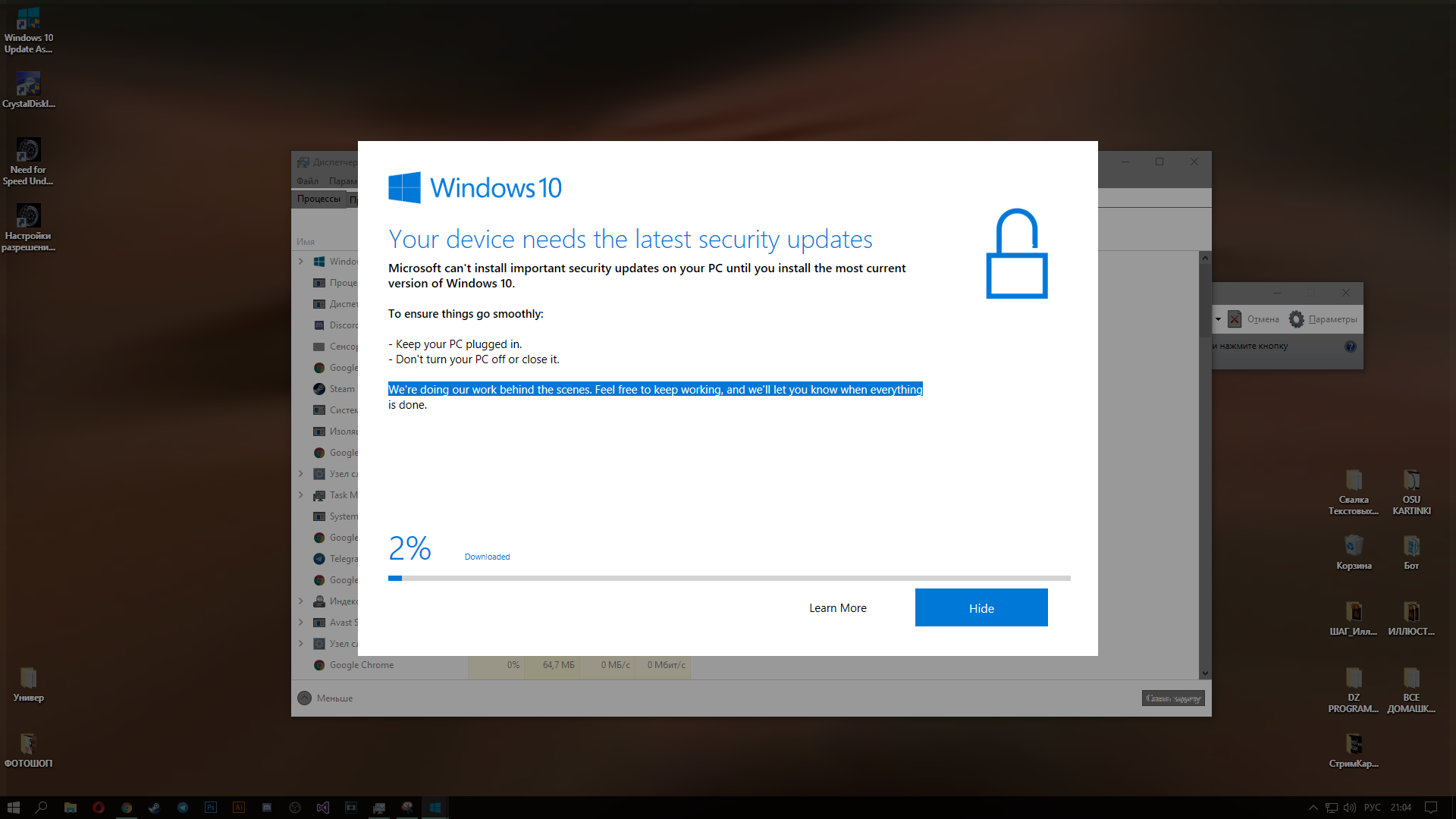Open the Файл menu in Task Manager
The image size is (1456, 819).
pos(307,181)
